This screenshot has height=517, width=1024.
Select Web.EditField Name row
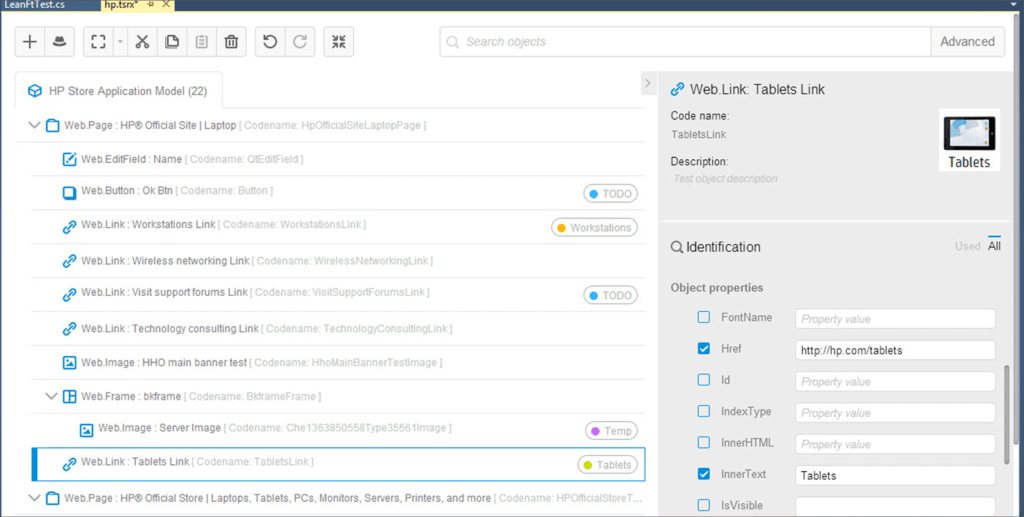pyautogui.click(x=338, y=159)
